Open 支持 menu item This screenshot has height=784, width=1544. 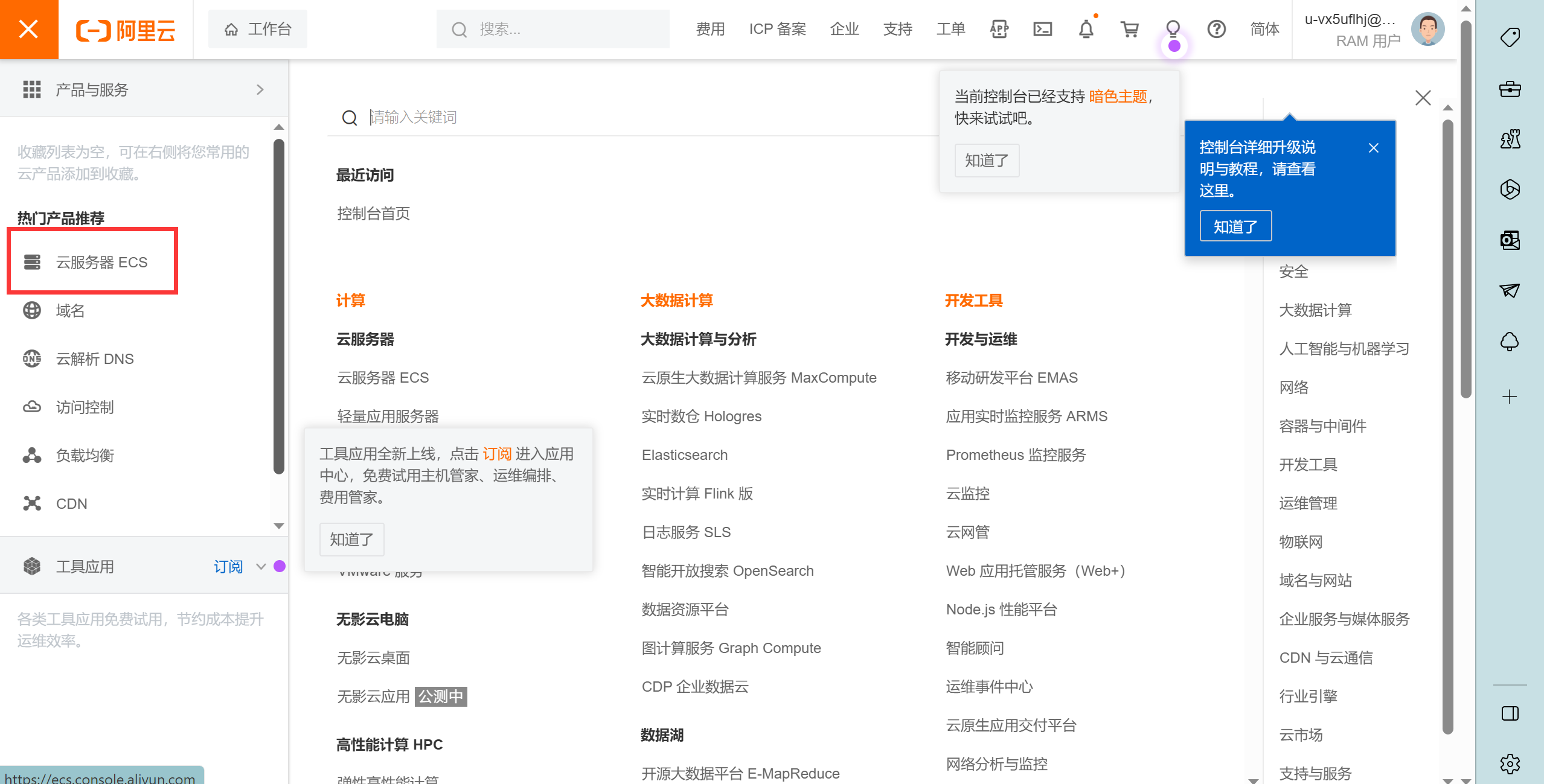897,29
